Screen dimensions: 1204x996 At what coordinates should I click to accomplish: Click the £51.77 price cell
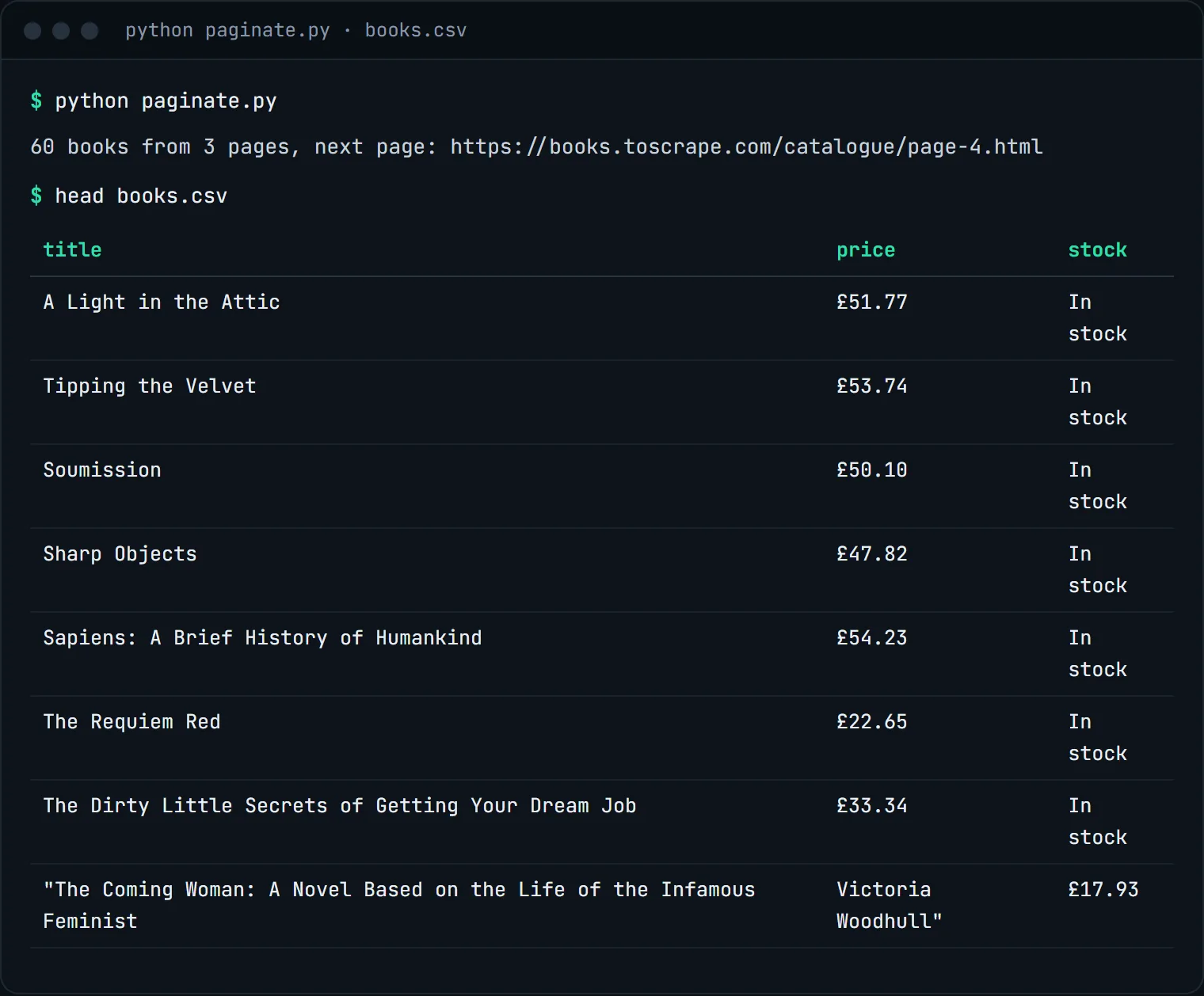click(872, 302)
